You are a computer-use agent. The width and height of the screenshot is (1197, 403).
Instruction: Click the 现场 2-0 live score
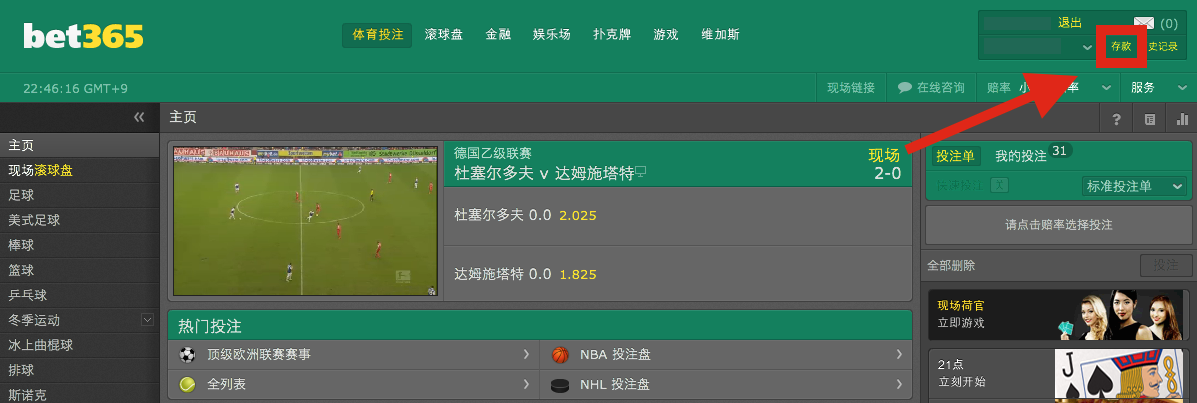pos(885,165)
